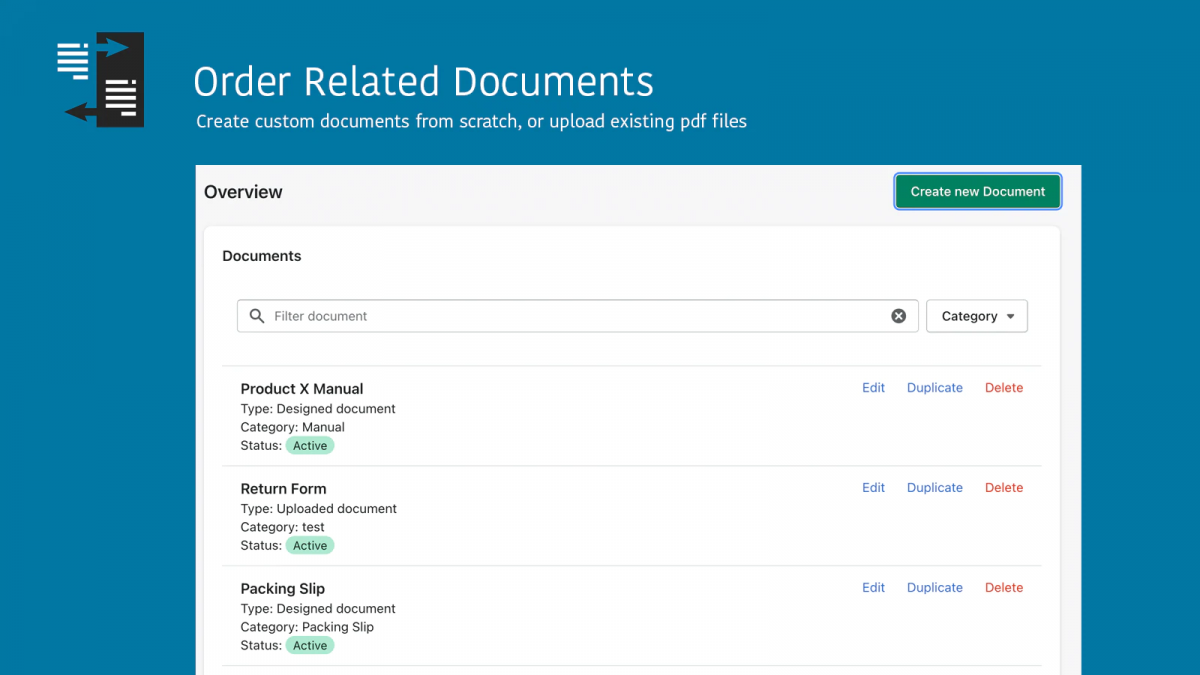Open the Product X Manual title
The image size is (1200, 675).
click(x=301, y=389)
